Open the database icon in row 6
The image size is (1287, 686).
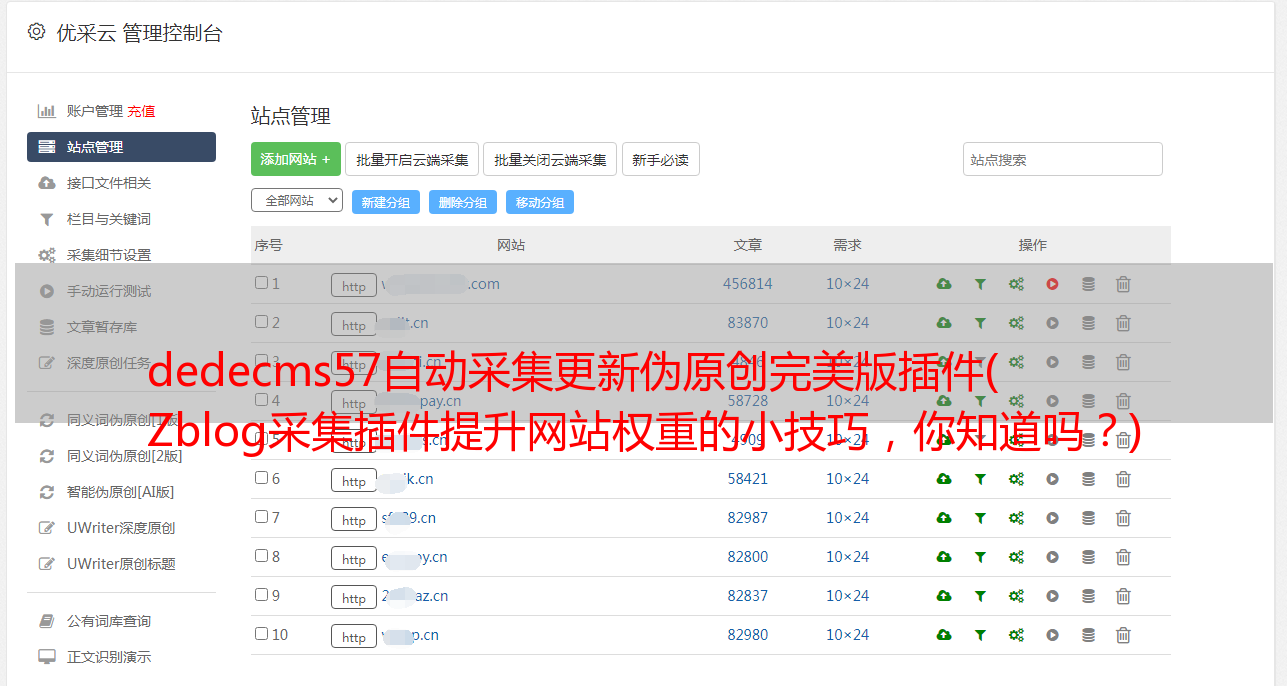pos(1088,479)
